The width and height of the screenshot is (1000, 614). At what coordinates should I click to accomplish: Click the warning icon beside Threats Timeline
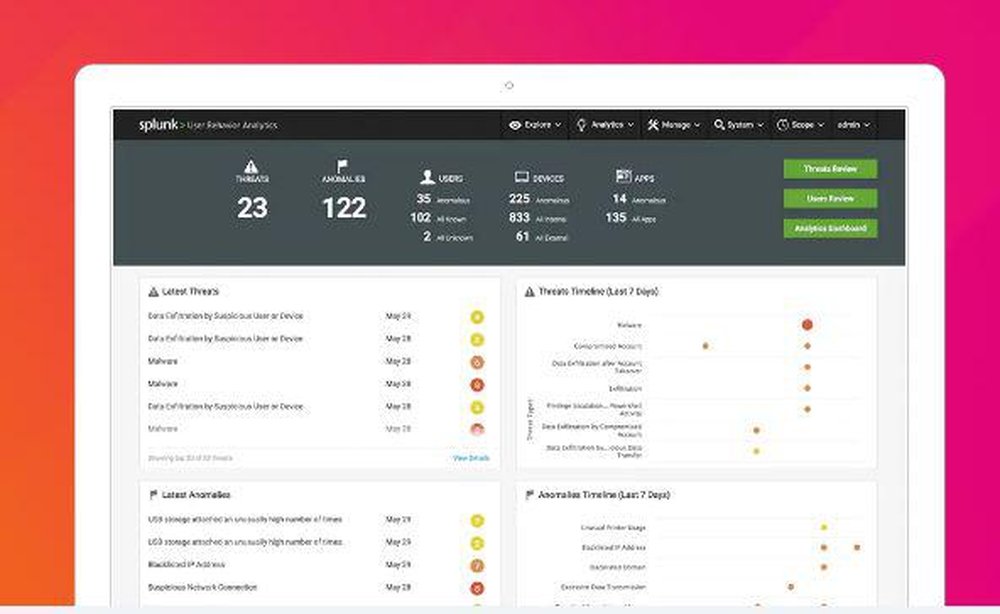pyautogui.click(x=529, y=292)
